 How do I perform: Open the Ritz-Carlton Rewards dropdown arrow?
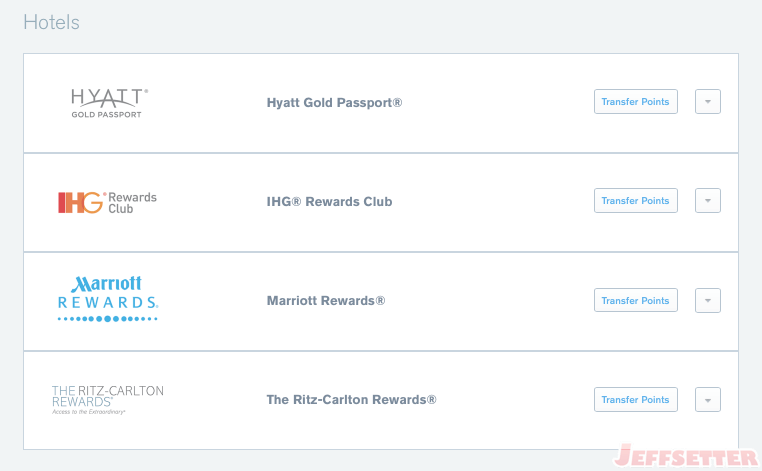pyautogui.click(x=708, y=400)
